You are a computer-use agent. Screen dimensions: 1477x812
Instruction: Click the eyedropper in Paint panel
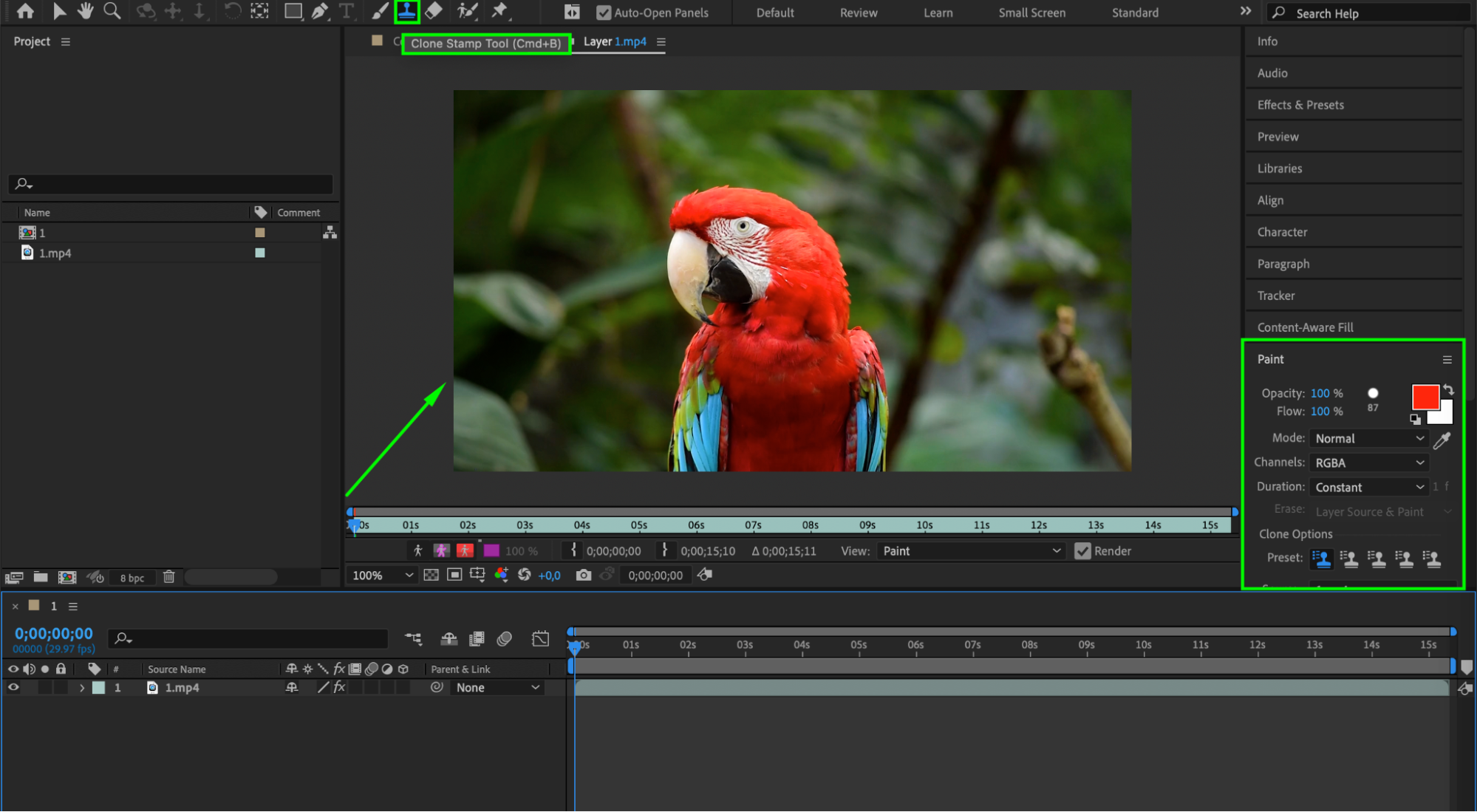(x=1442, y=440)
